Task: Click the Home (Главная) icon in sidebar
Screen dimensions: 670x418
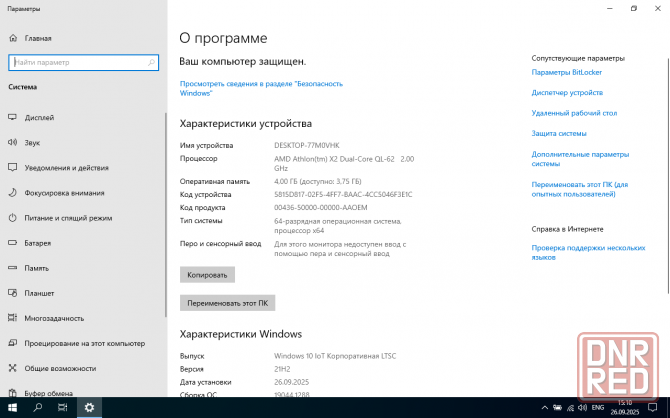Action: click(x=13, y=38)
